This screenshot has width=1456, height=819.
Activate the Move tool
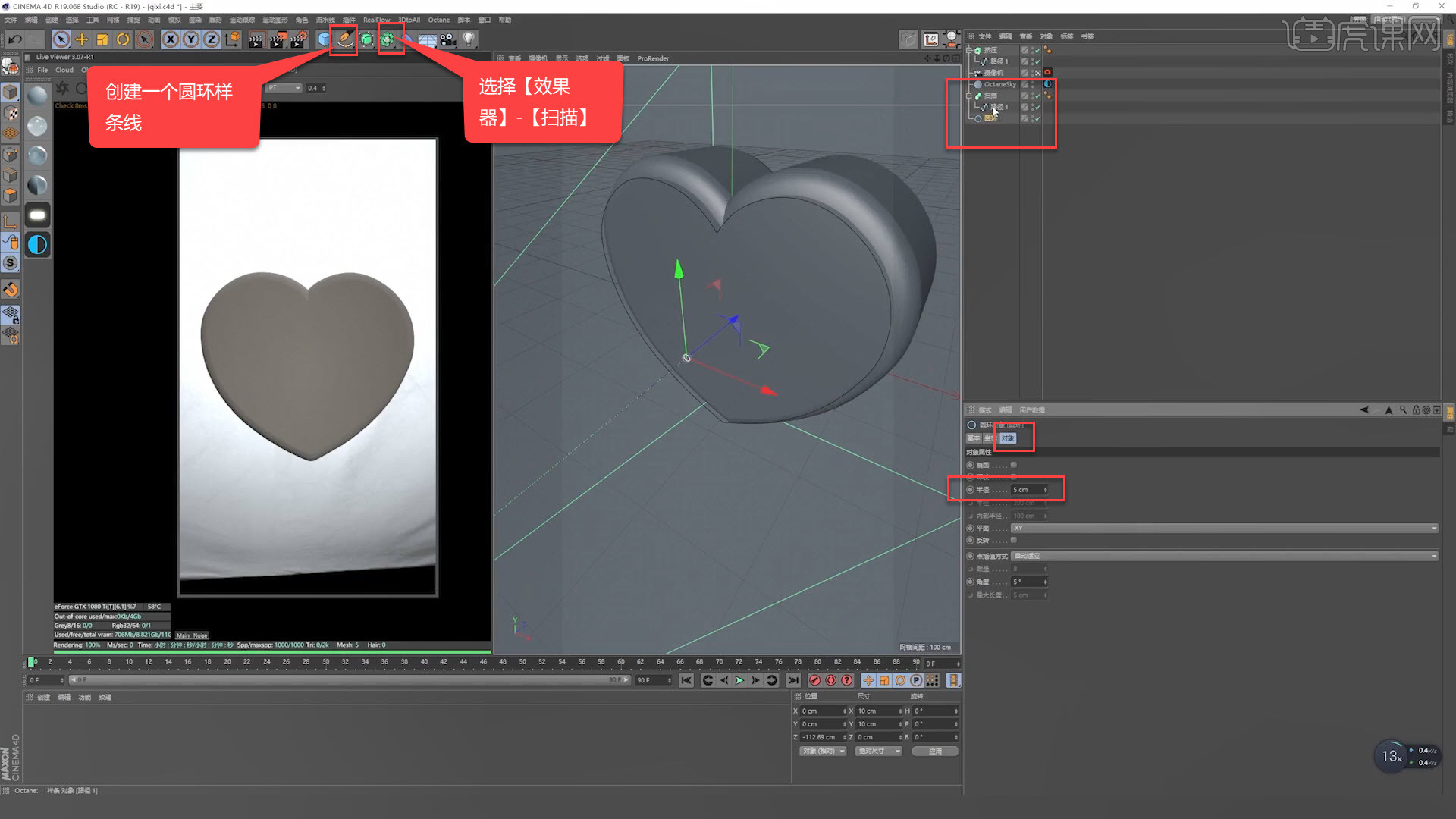point(82,39)
